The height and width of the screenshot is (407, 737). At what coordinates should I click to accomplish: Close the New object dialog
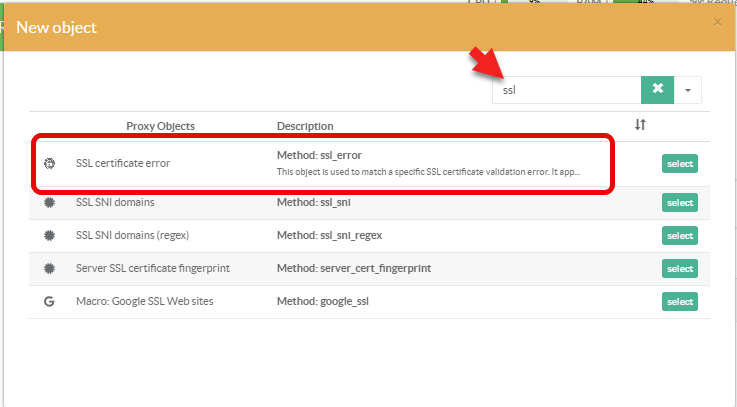tap(716, 22)
